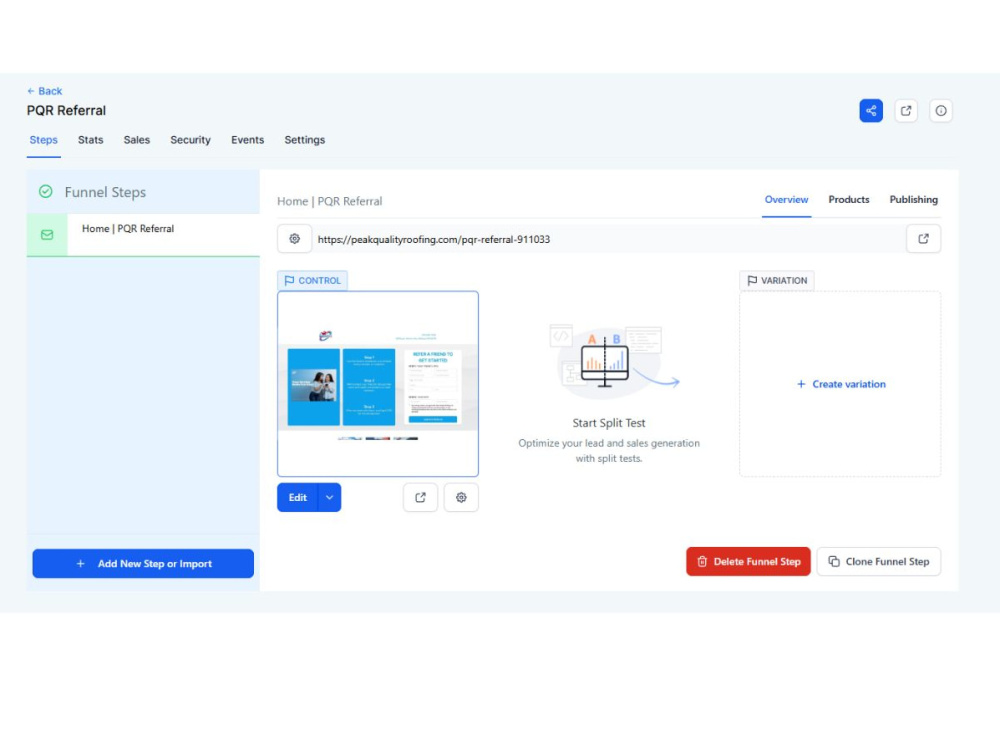Preview control page external link button below thumbnail

pos(420,497)
